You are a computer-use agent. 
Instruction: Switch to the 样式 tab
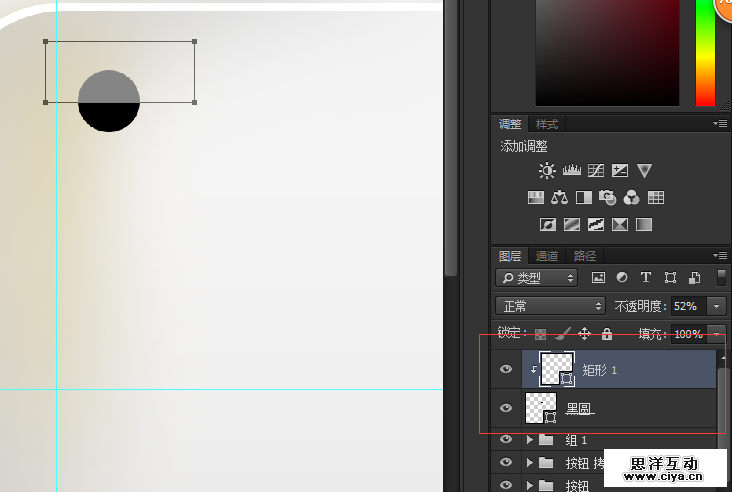tap(547, 124)
